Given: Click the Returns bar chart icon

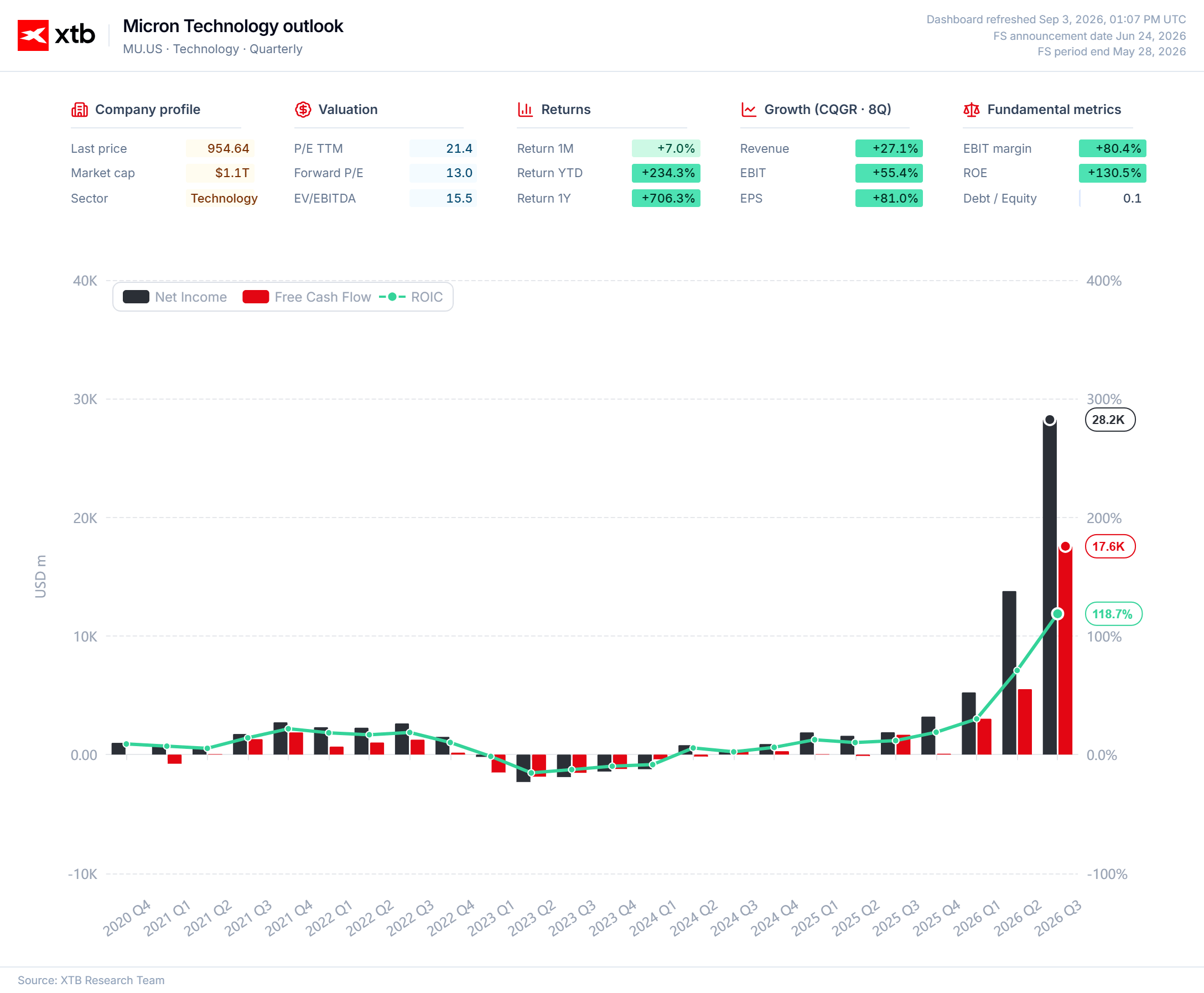Looking at the screenshot, I should click(x=525, y=109).
